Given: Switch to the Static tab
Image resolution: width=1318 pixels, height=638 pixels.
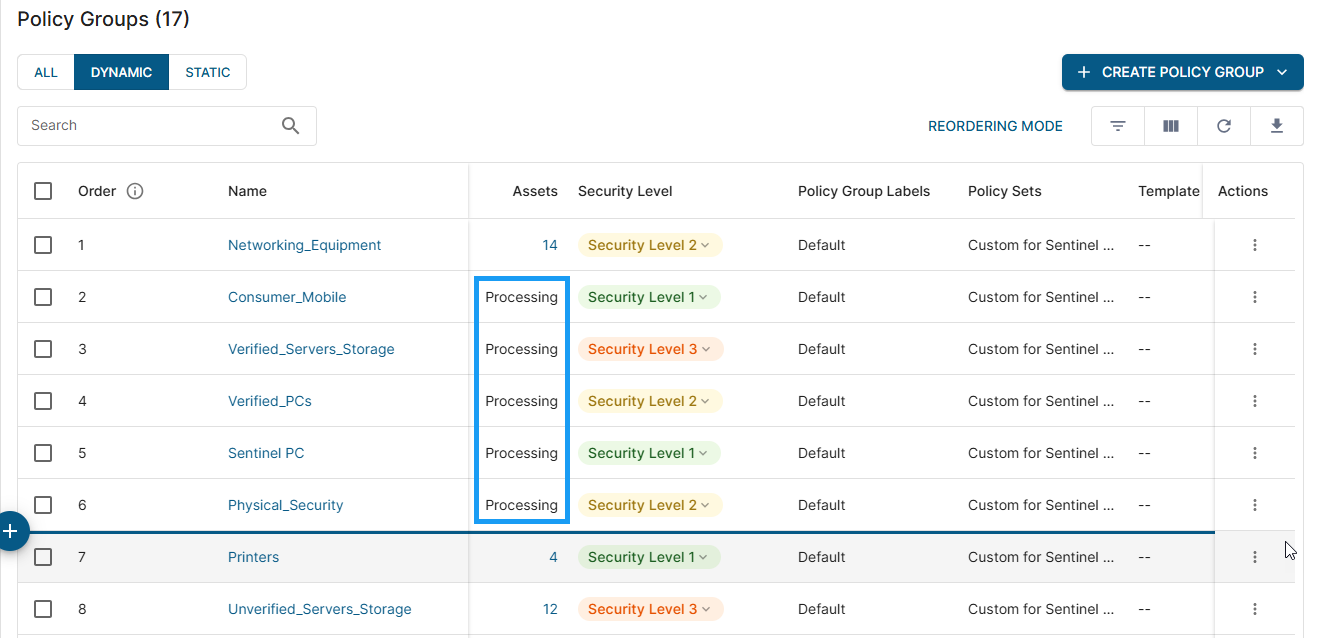Looking at the screenshot, I should tap(207, 72).
